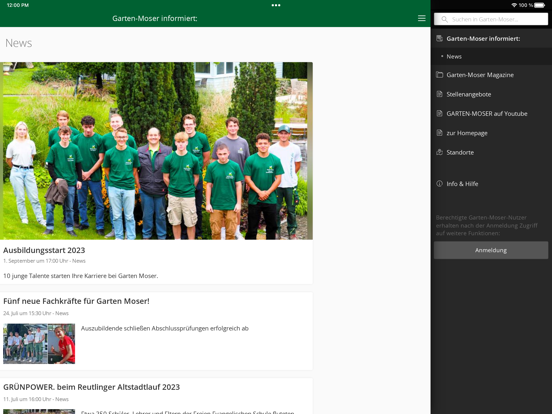
Task: Click the Garten-Moser informiert sidebar icon
Action: (439, 38)
